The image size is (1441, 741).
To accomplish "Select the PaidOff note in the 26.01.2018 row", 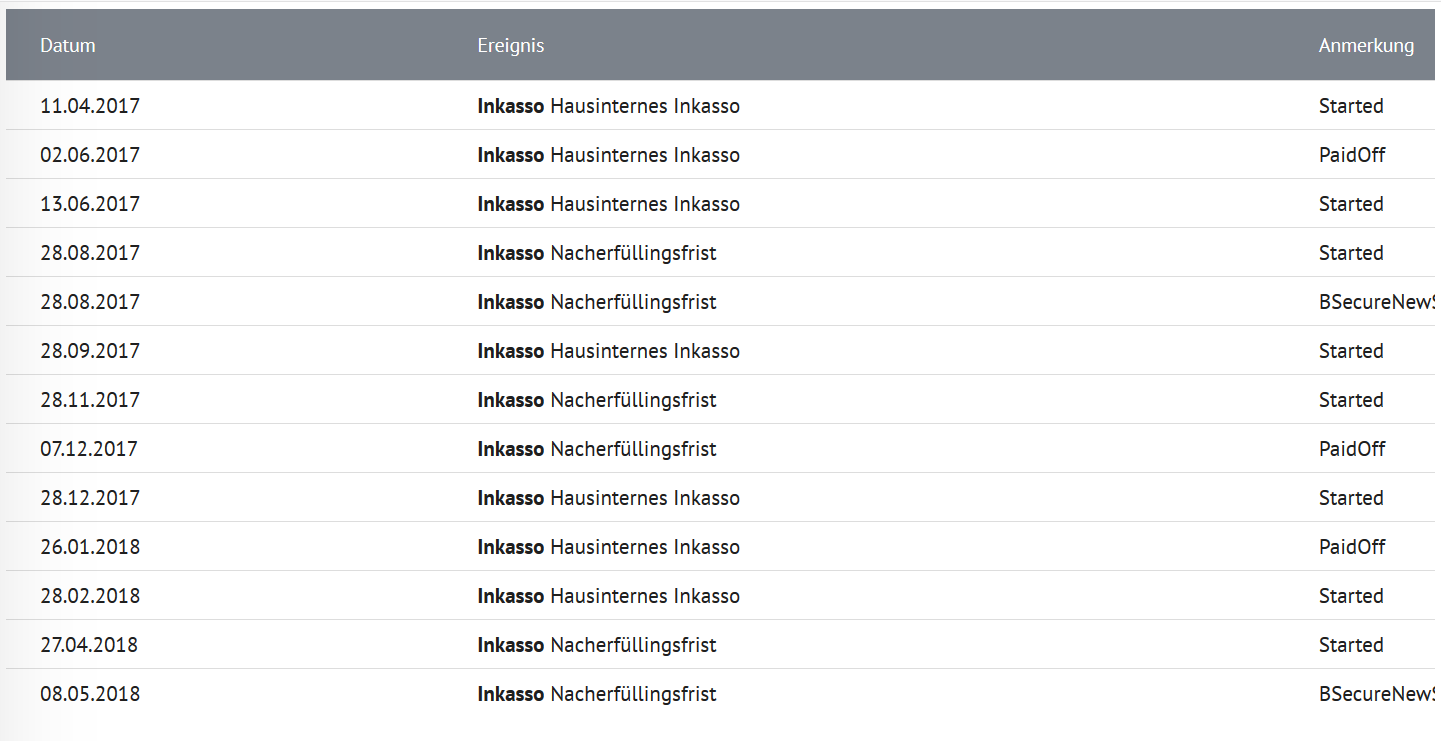I will click(x=1352, y=547).
